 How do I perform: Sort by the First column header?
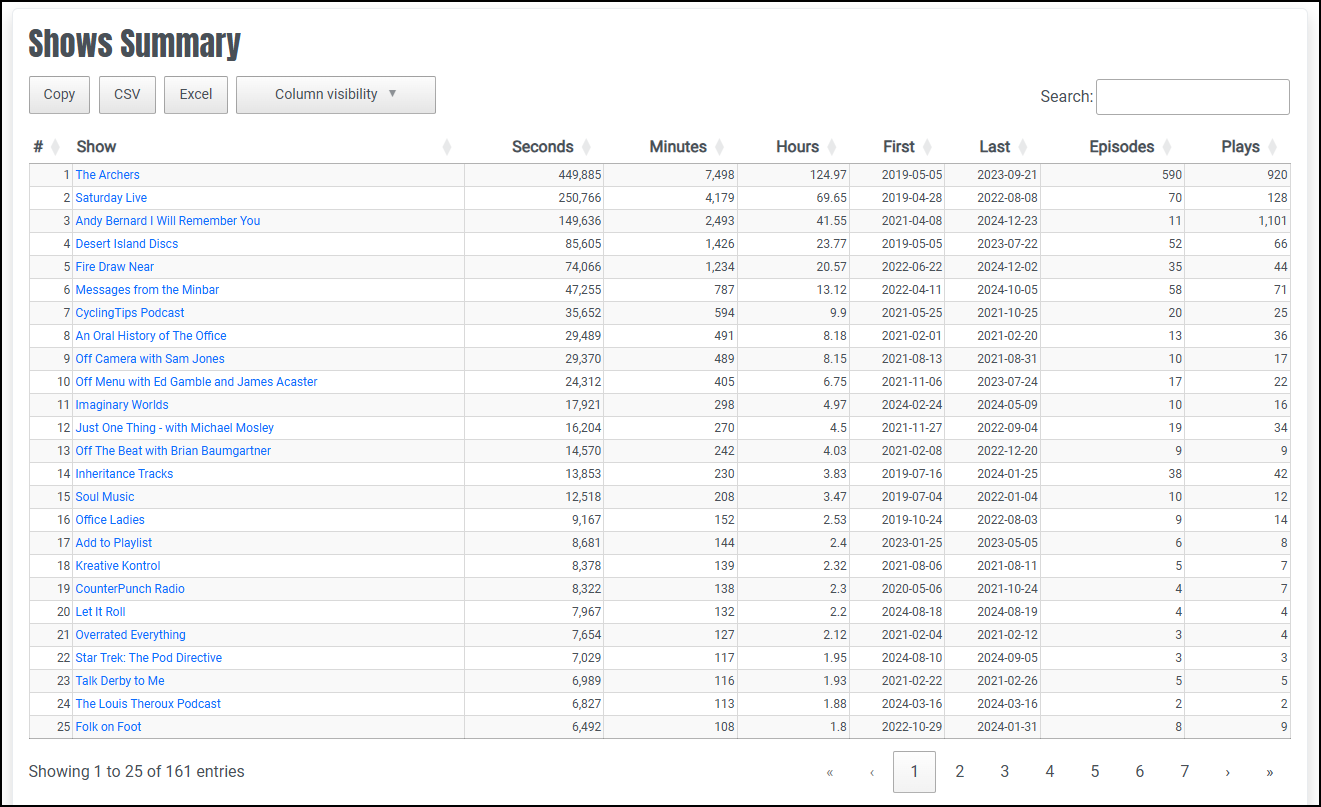(x=899, y=147)
